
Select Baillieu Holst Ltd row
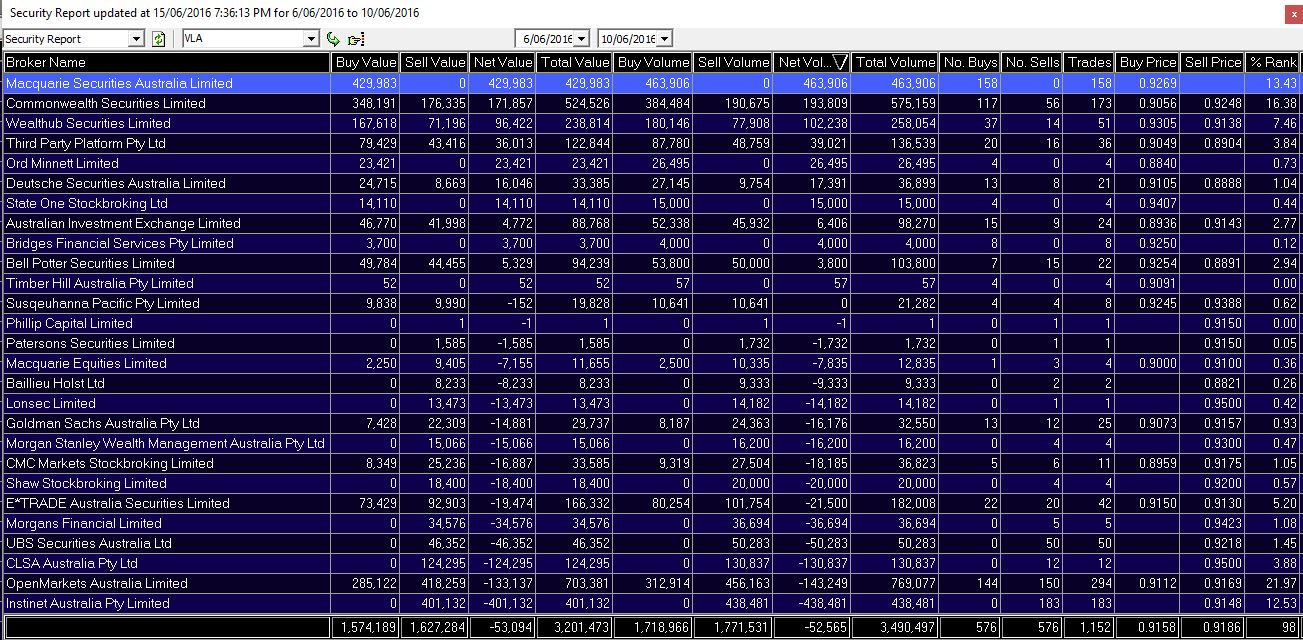[651, 383]
